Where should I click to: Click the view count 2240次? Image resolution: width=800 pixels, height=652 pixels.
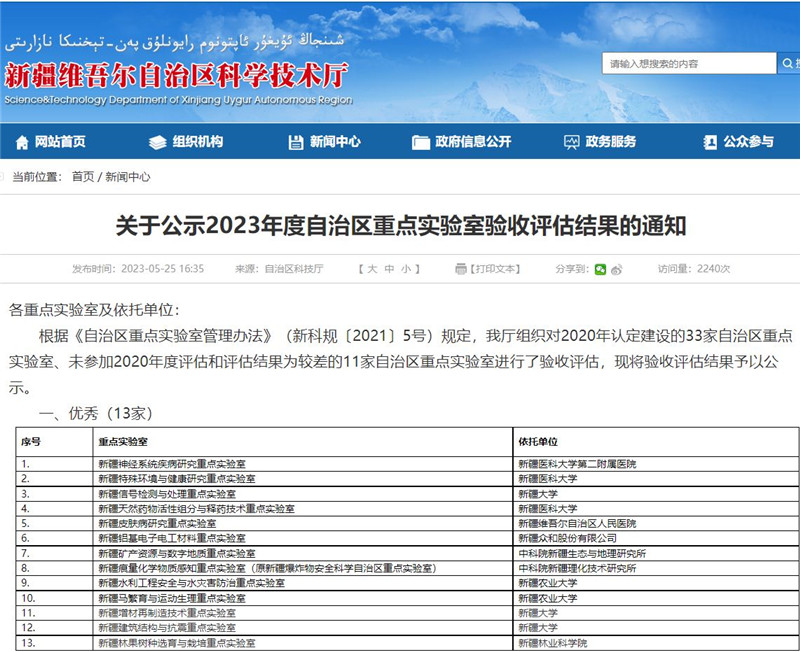pos(713,269)
